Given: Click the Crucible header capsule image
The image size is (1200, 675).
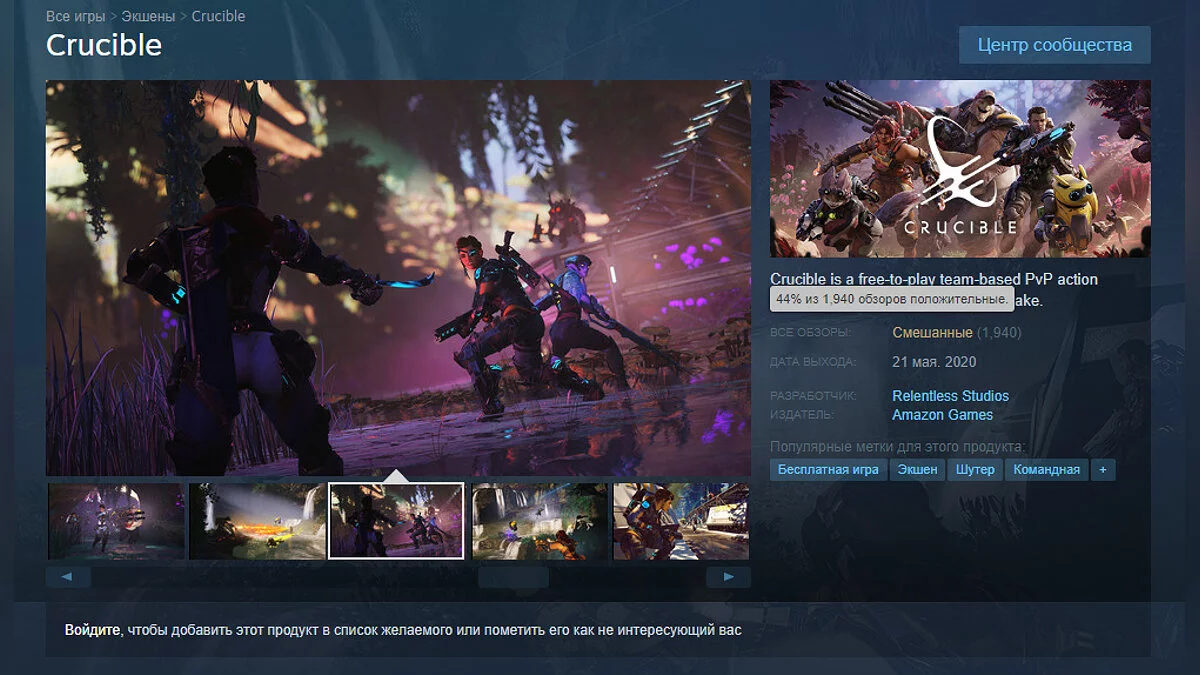Looking at the screenshot, I should coord(960,169).
